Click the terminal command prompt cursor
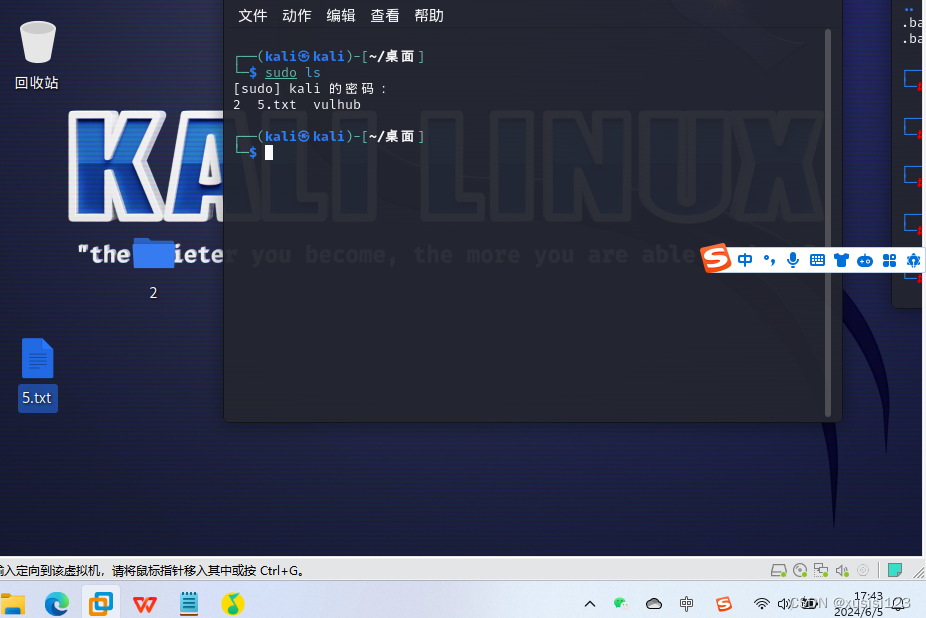Screen dimensions: 926x618 click(269, 152)
